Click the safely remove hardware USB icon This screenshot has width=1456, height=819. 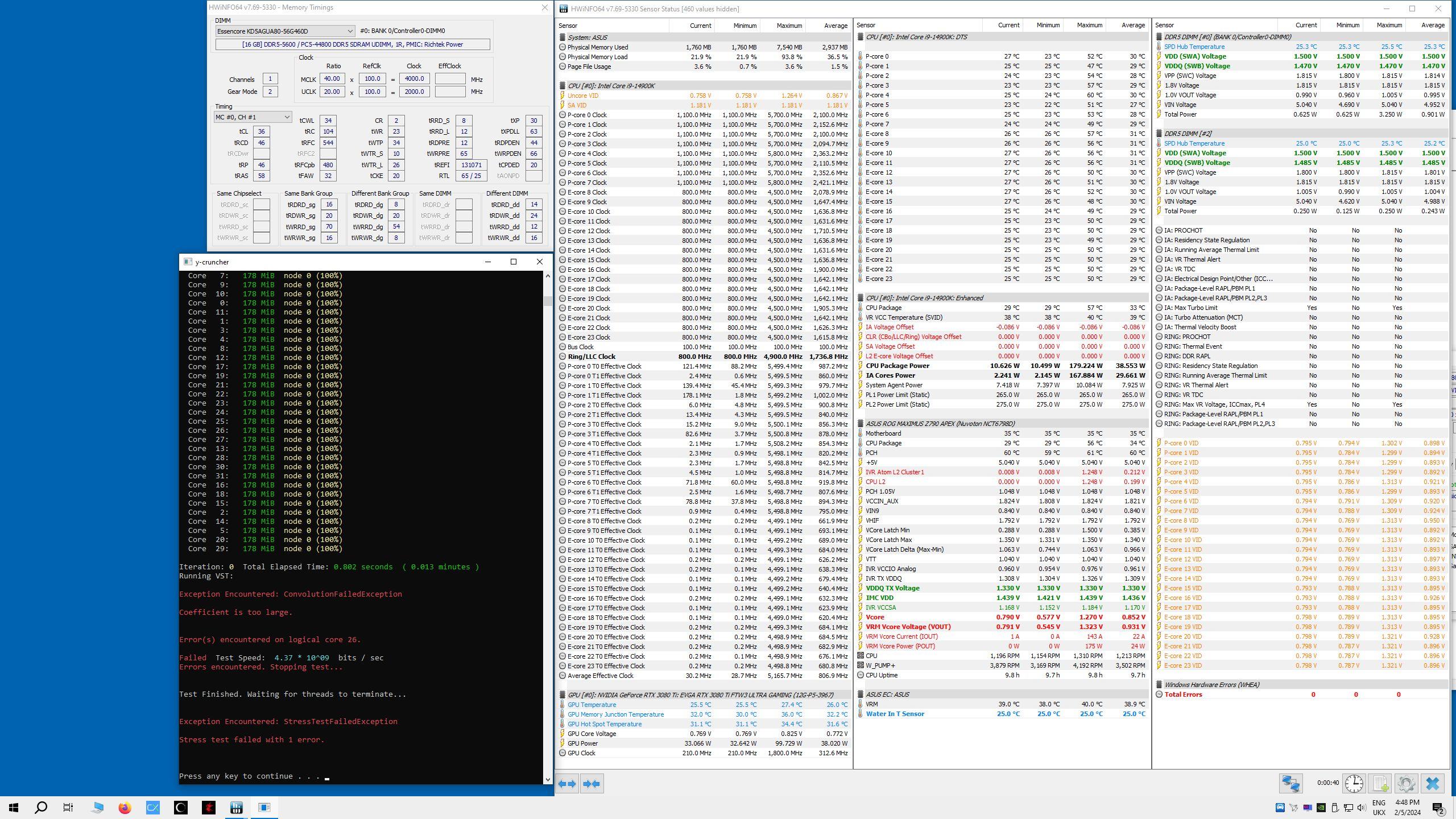point(1334,808)
